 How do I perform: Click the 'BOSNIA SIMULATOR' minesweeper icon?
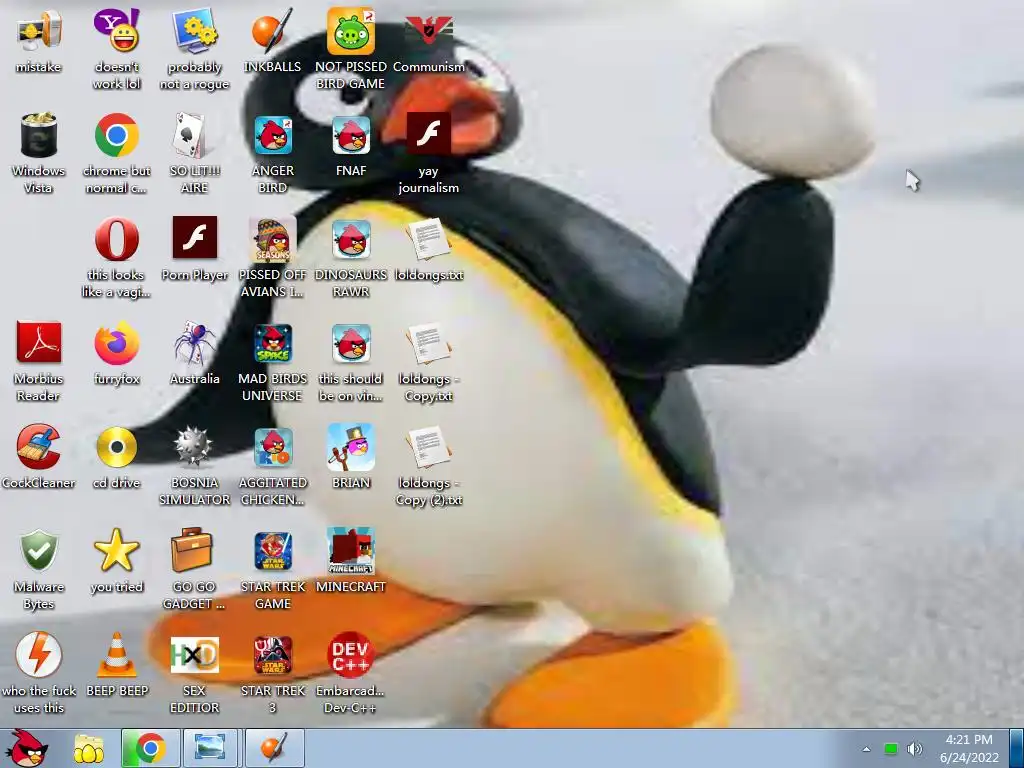pos(193,447)
